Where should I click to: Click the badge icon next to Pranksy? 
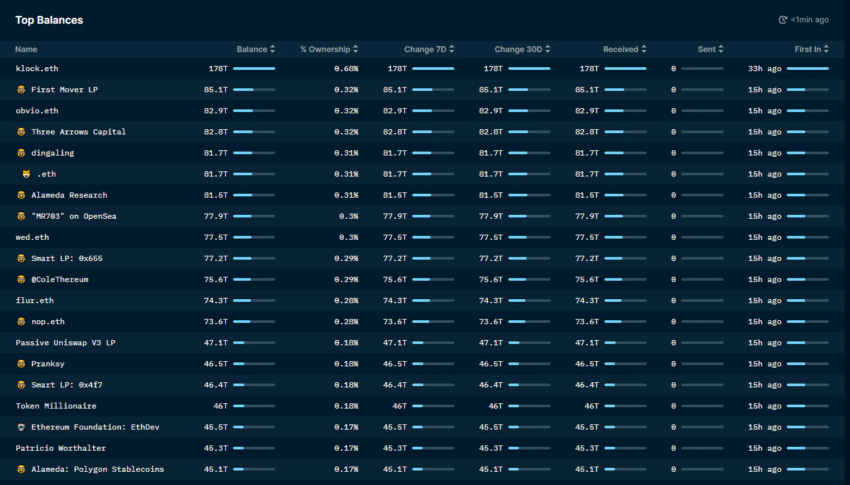coord(21,364)
